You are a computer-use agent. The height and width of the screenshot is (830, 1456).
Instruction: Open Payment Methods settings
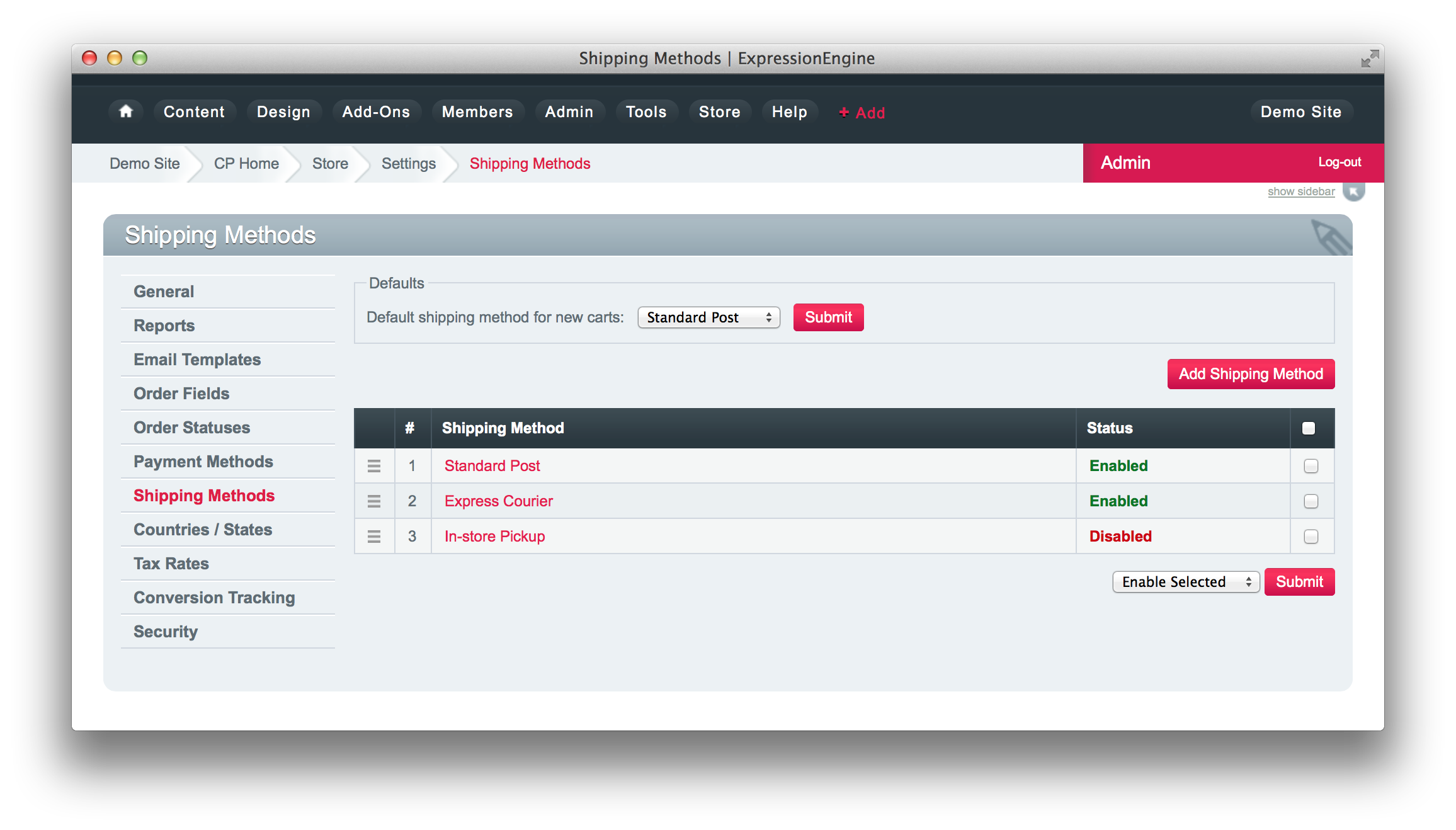pyautogui.click(x=228, y=462)
